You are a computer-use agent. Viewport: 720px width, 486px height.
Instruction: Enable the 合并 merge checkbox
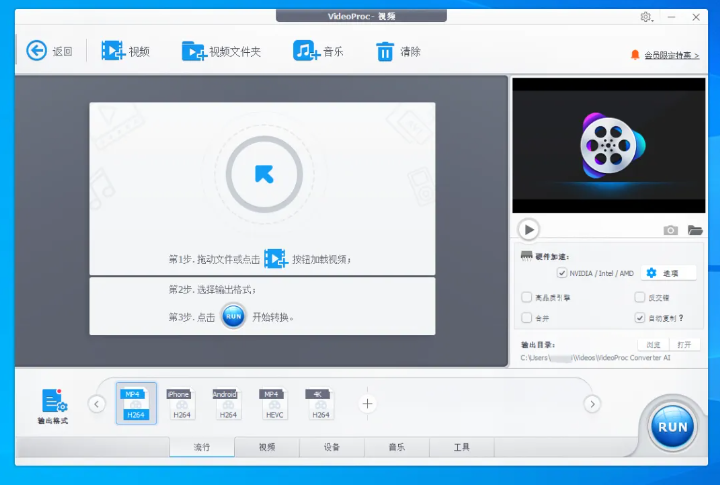pos(527,317)
